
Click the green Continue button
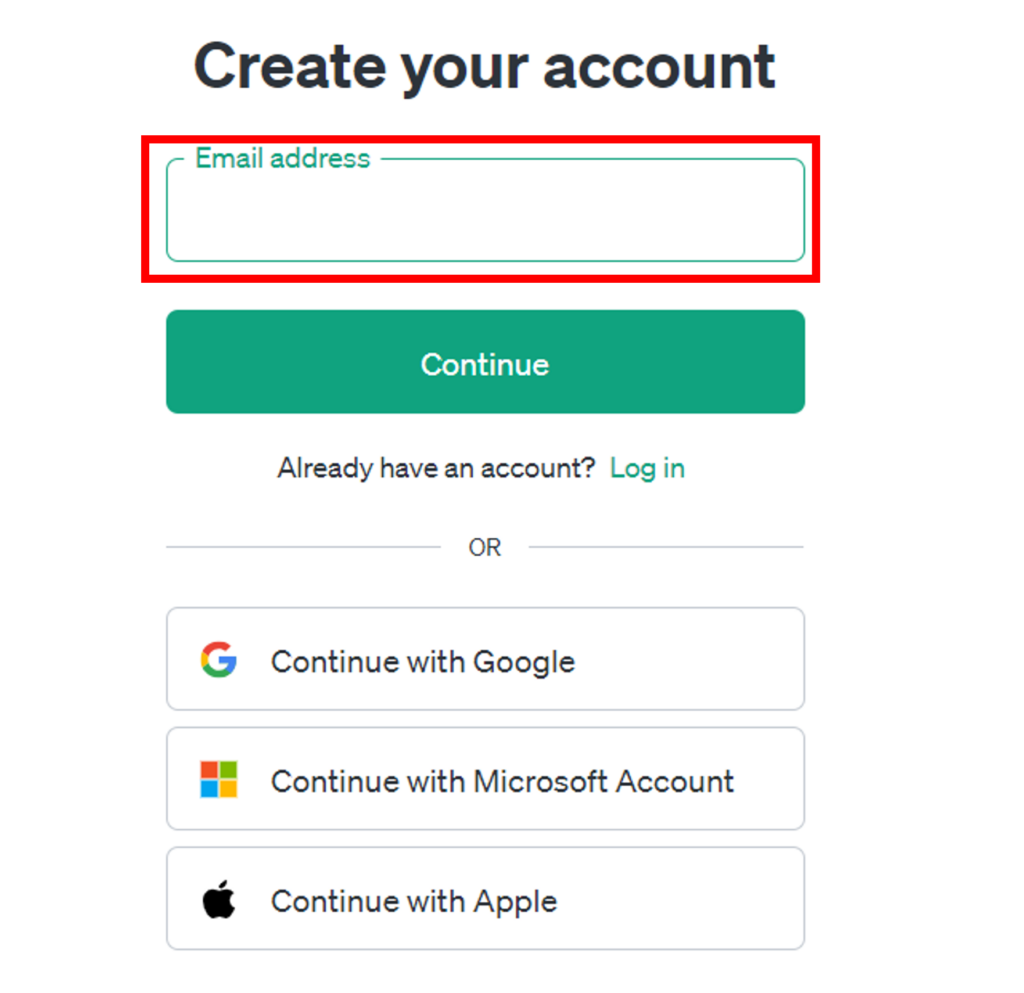(x=485, y=362)
